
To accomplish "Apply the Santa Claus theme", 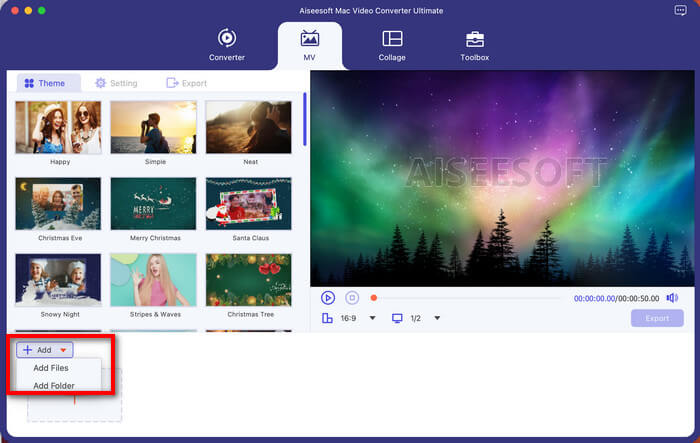I will (x=249, y=204).
